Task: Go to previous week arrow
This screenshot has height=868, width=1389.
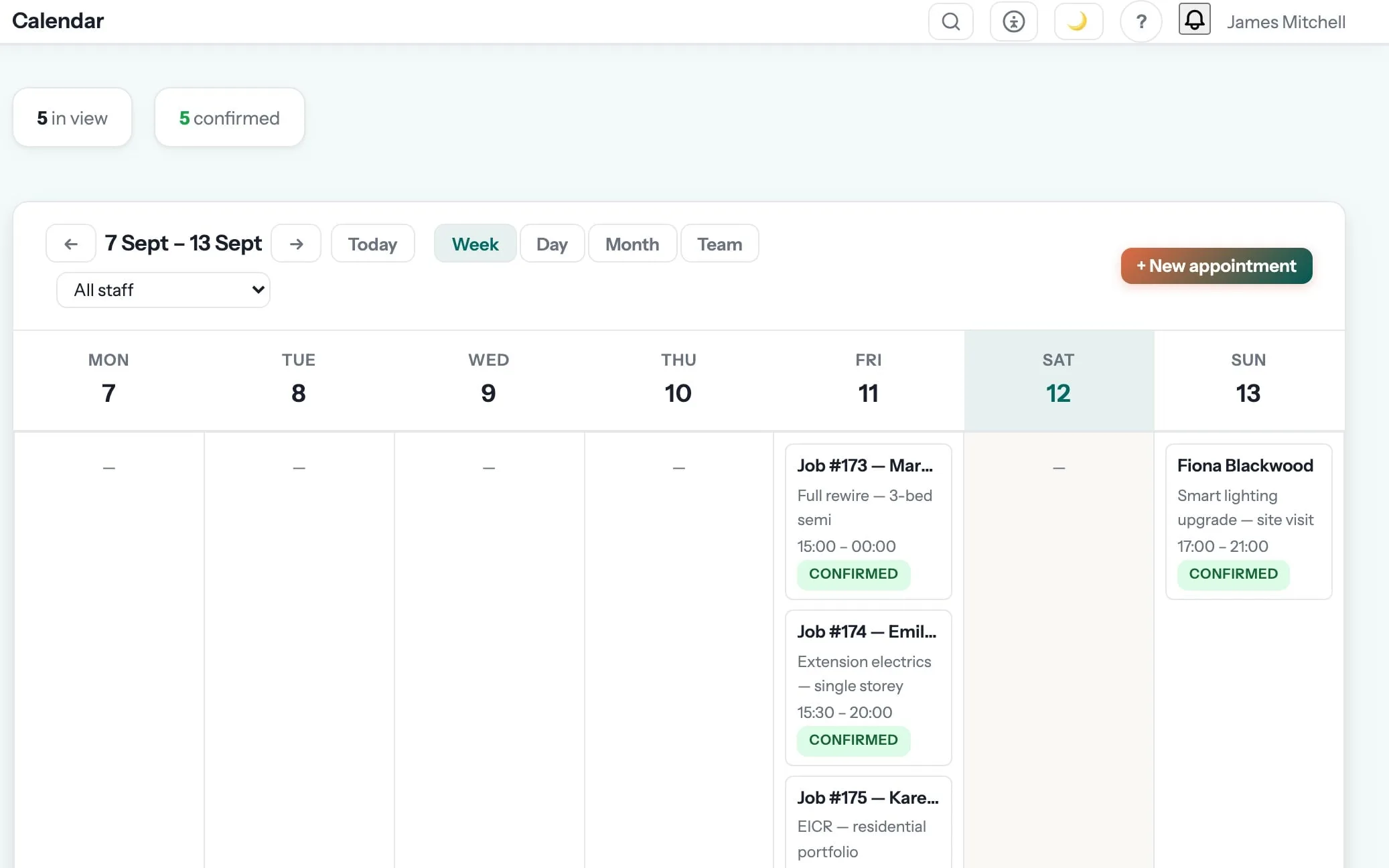Action: [x=71, y=244]
